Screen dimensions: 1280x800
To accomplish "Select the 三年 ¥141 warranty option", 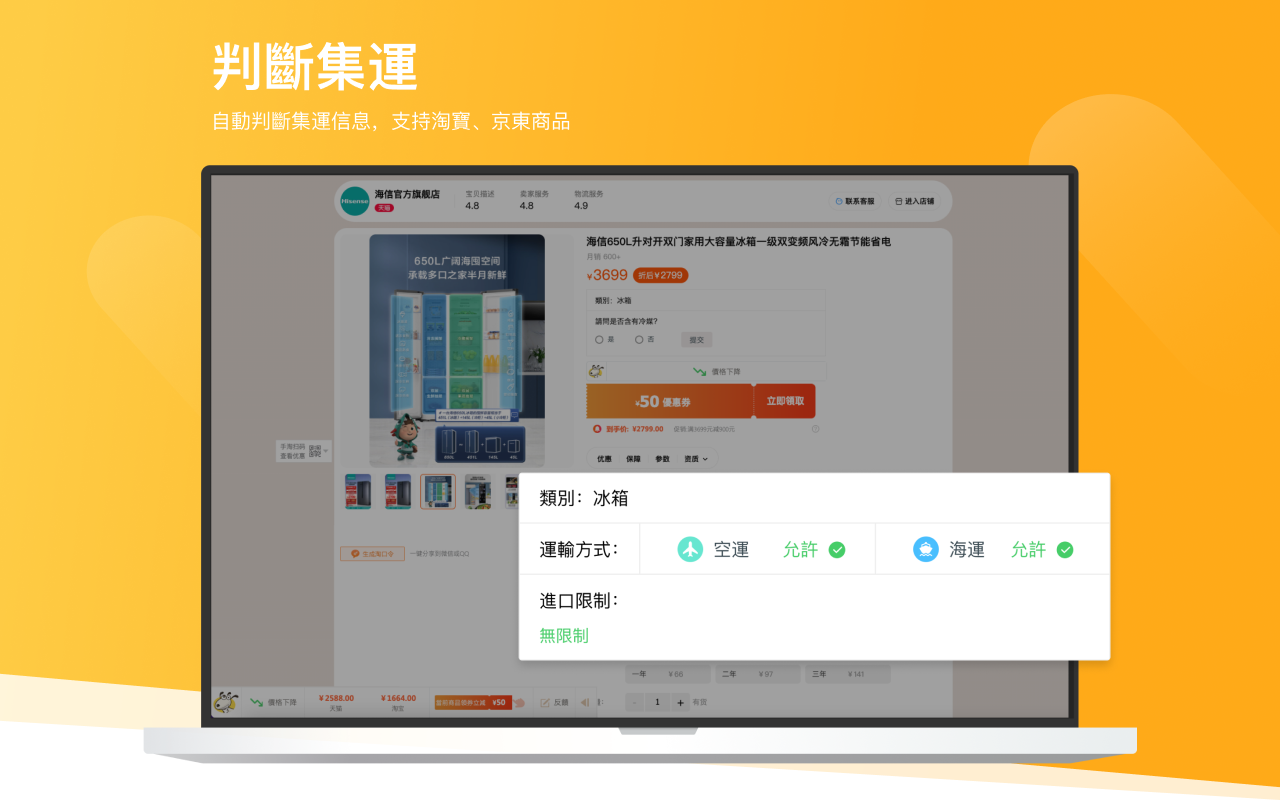I will (848, 674).
